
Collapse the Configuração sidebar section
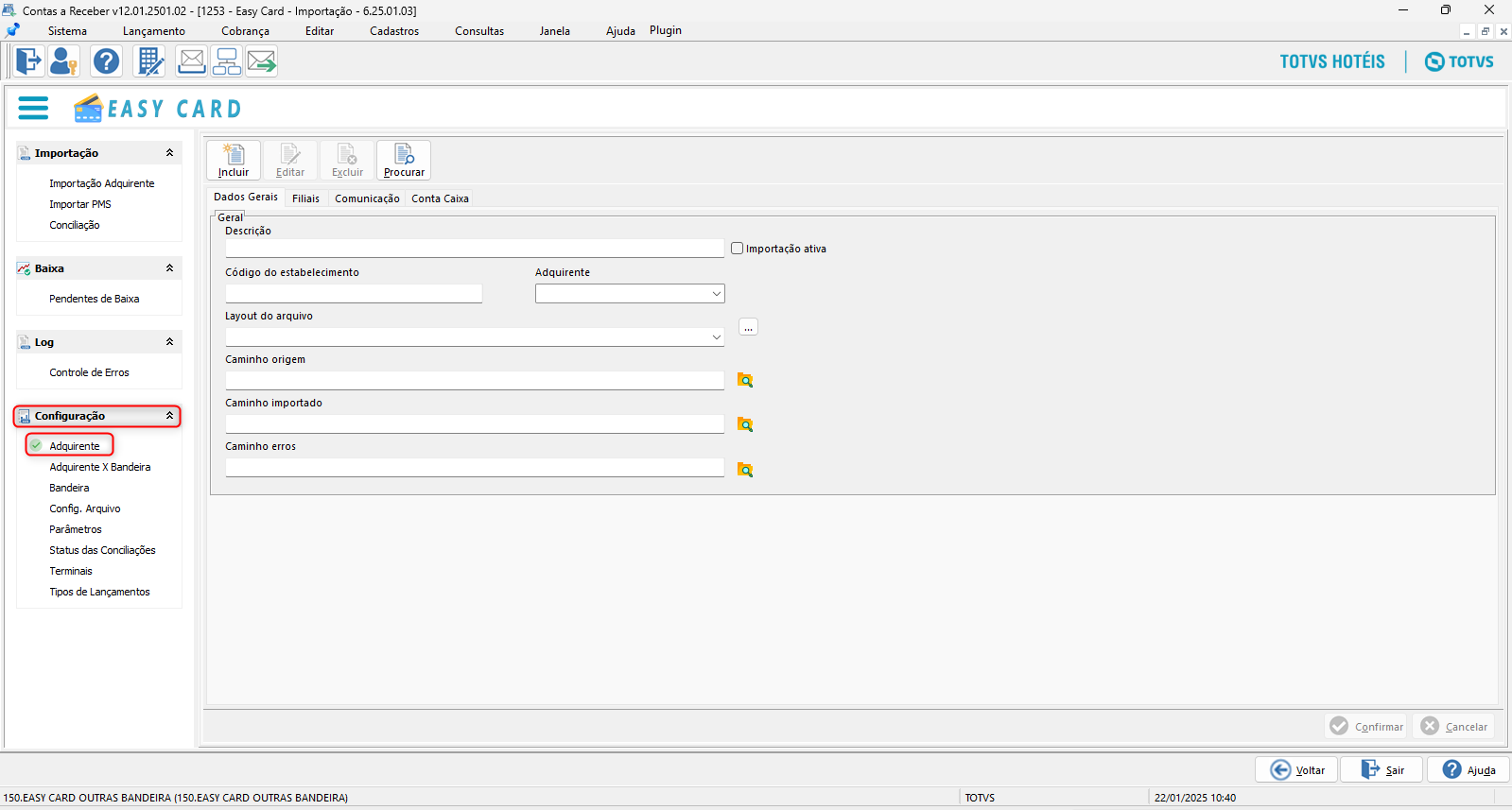(170, 415)
